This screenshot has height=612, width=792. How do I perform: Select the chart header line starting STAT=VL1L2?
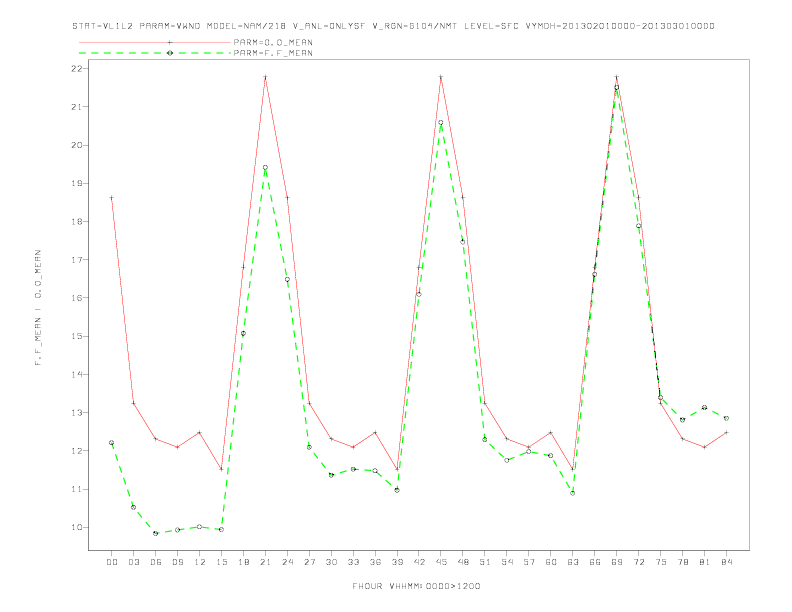[x=393, y=26]
